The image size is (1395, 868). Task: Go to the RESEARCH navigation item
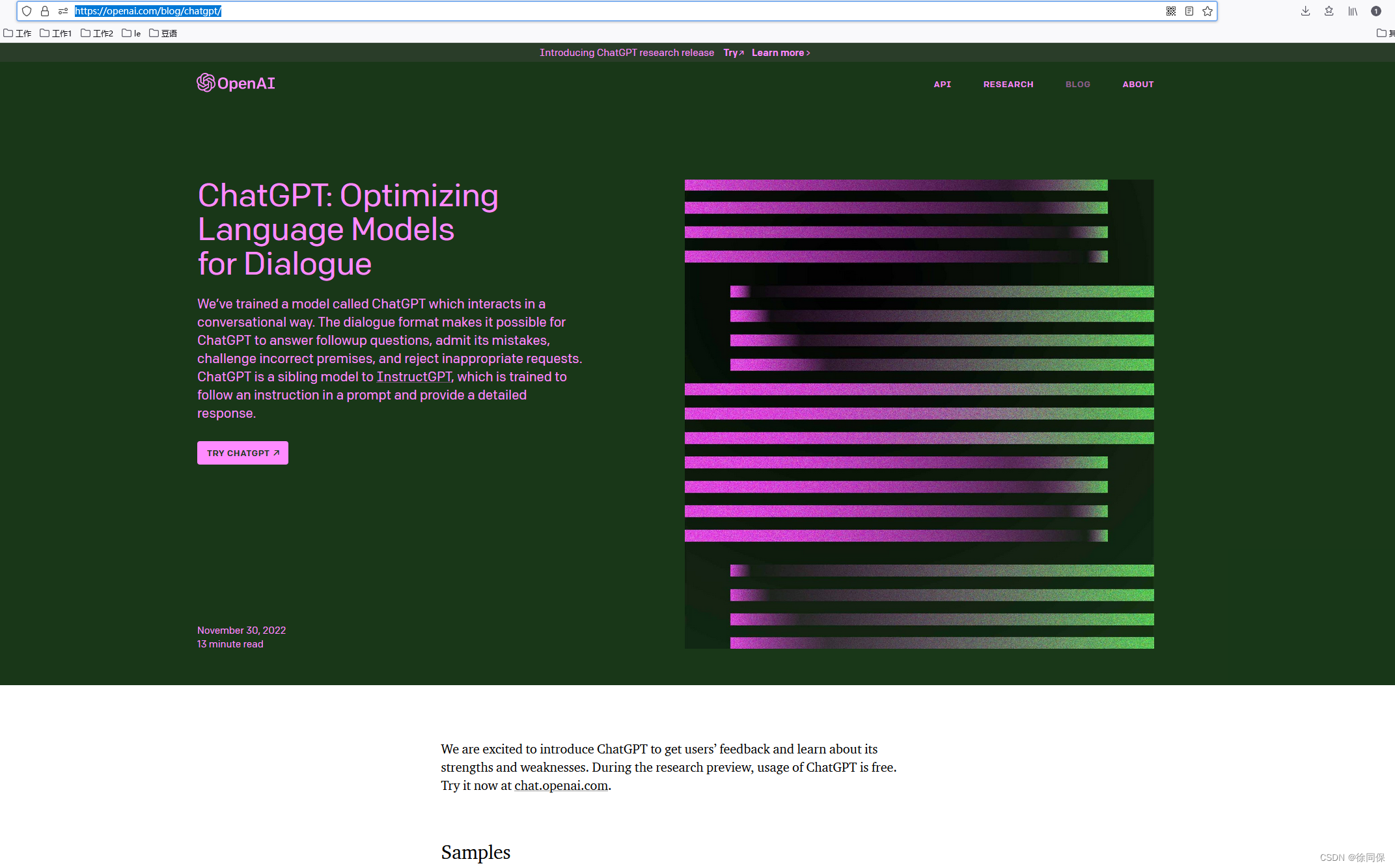[x=1008, y=85]
